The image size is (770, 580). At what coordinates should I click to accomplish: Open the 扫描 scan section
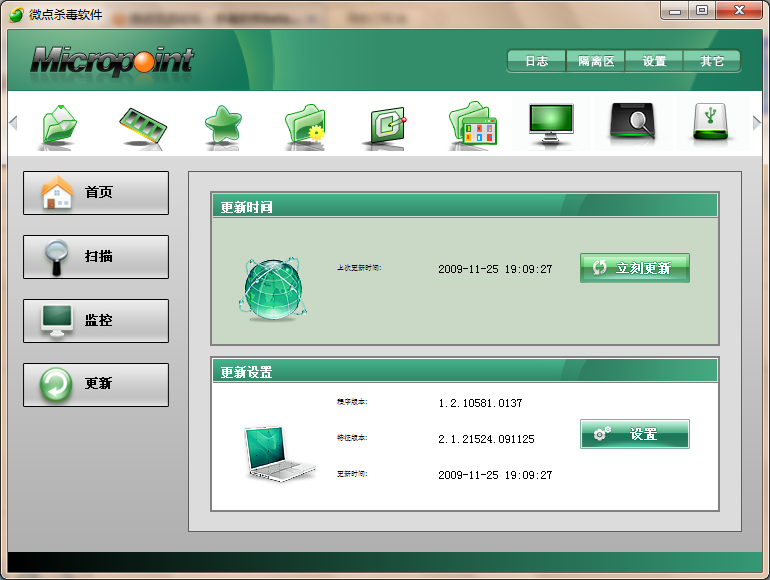tap(96, 257)
